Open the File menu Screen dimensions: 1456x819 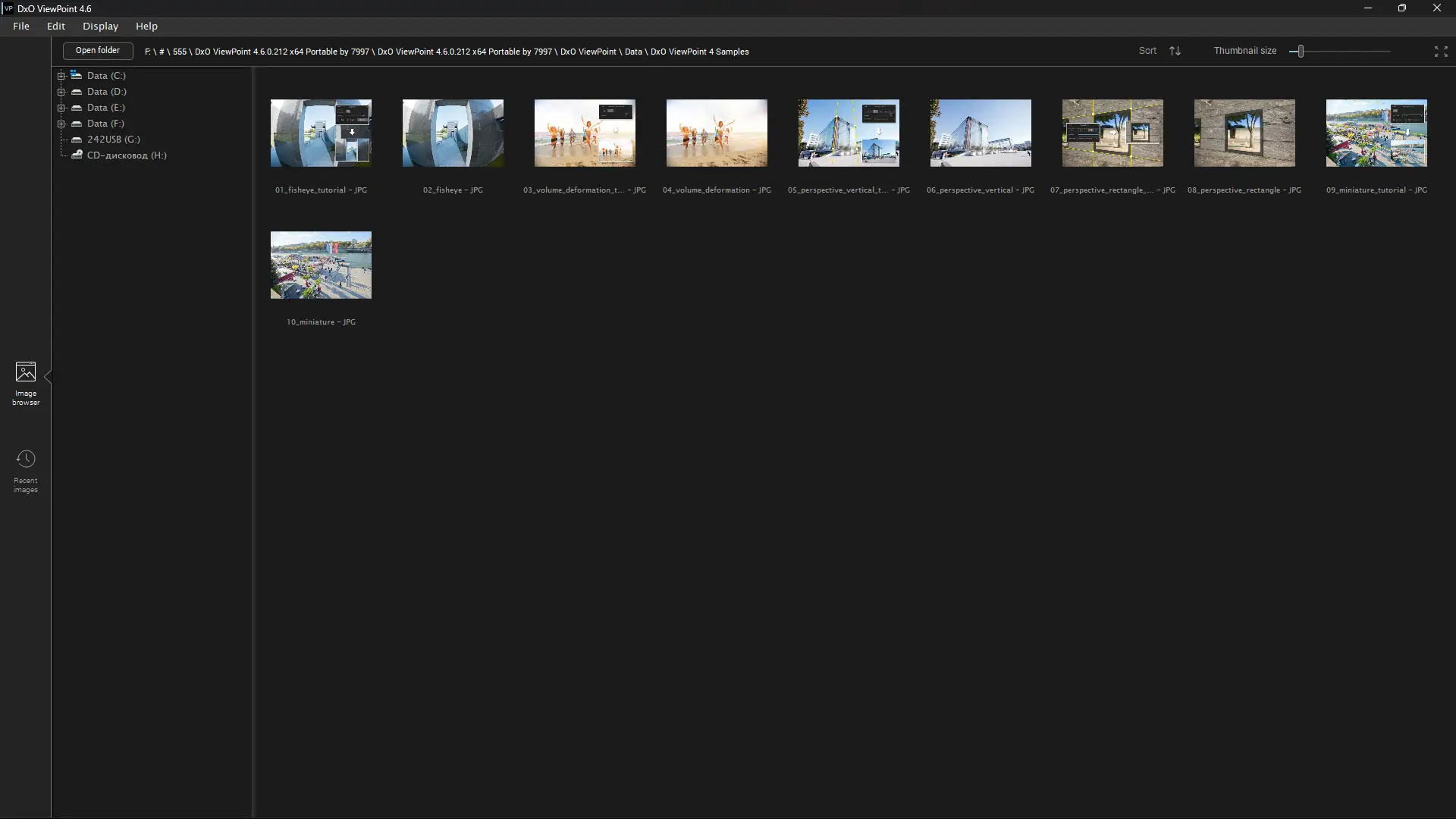(x=21, y=26)
